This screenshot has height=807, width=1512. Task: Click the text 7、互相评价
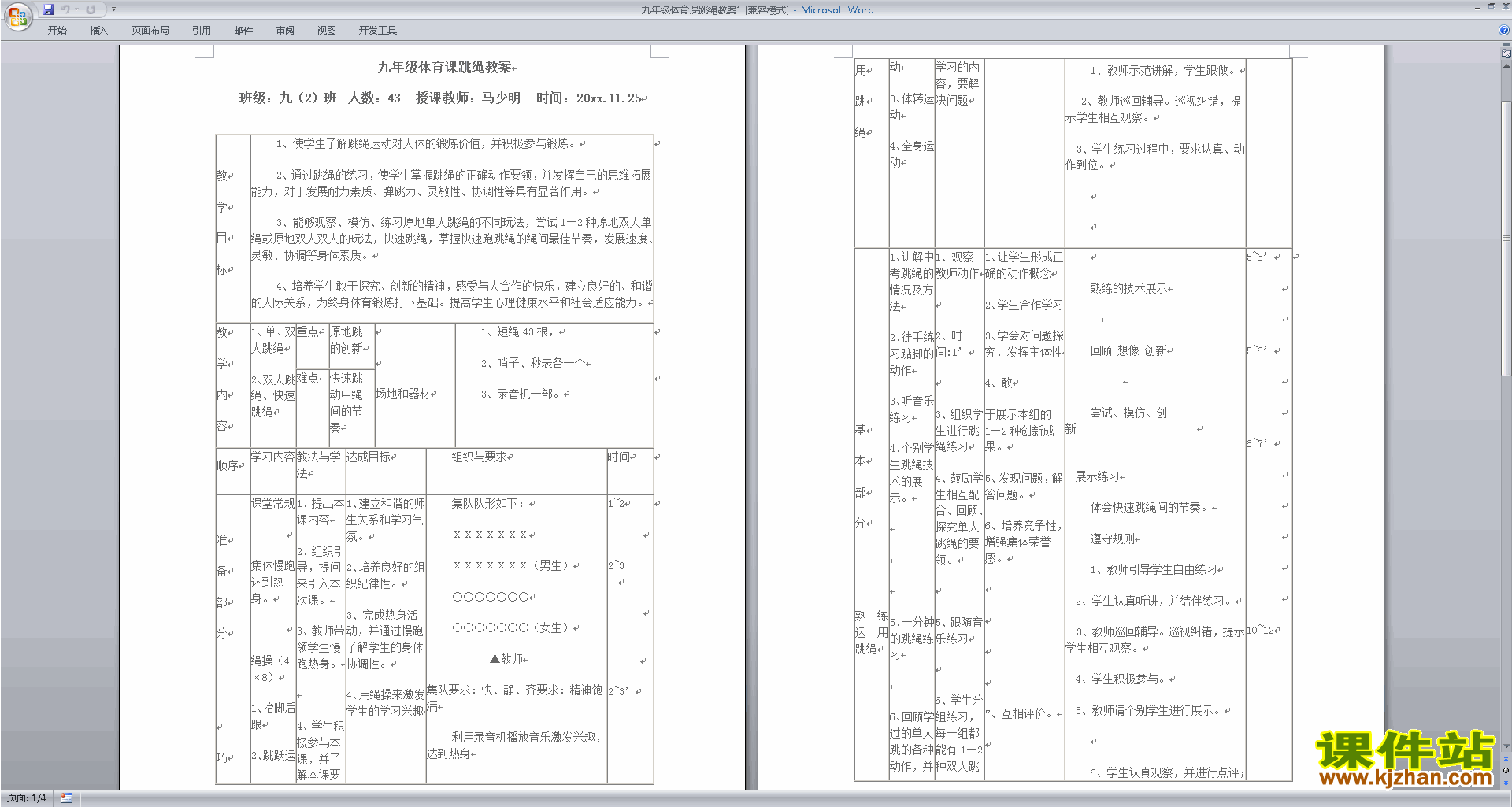(1020, 713)
